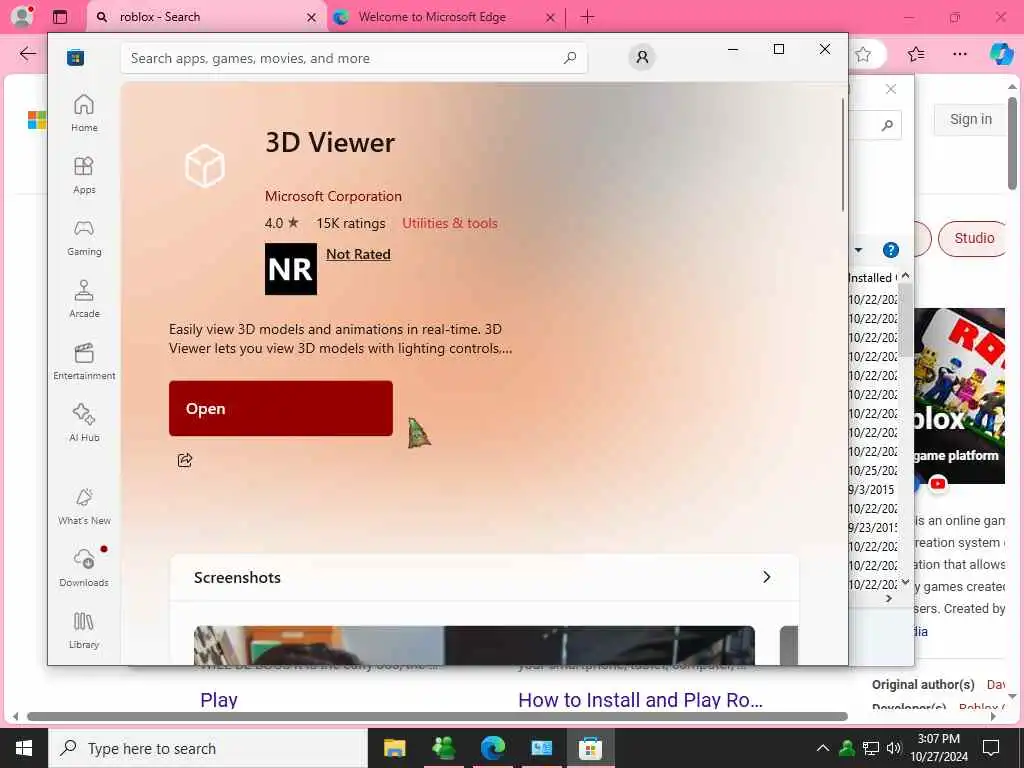
Task: Open the Store account profile icon
Action: click(643, 57)
